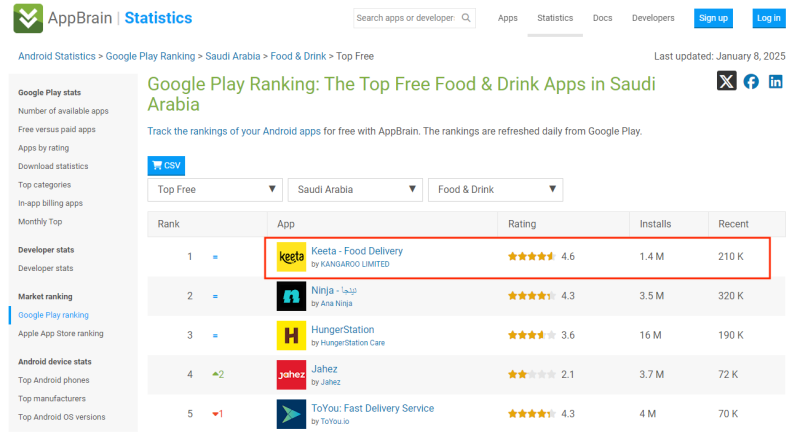Open Top manufacturers link
This screenshot has height=432, width=800.
[x=52, y=398]
